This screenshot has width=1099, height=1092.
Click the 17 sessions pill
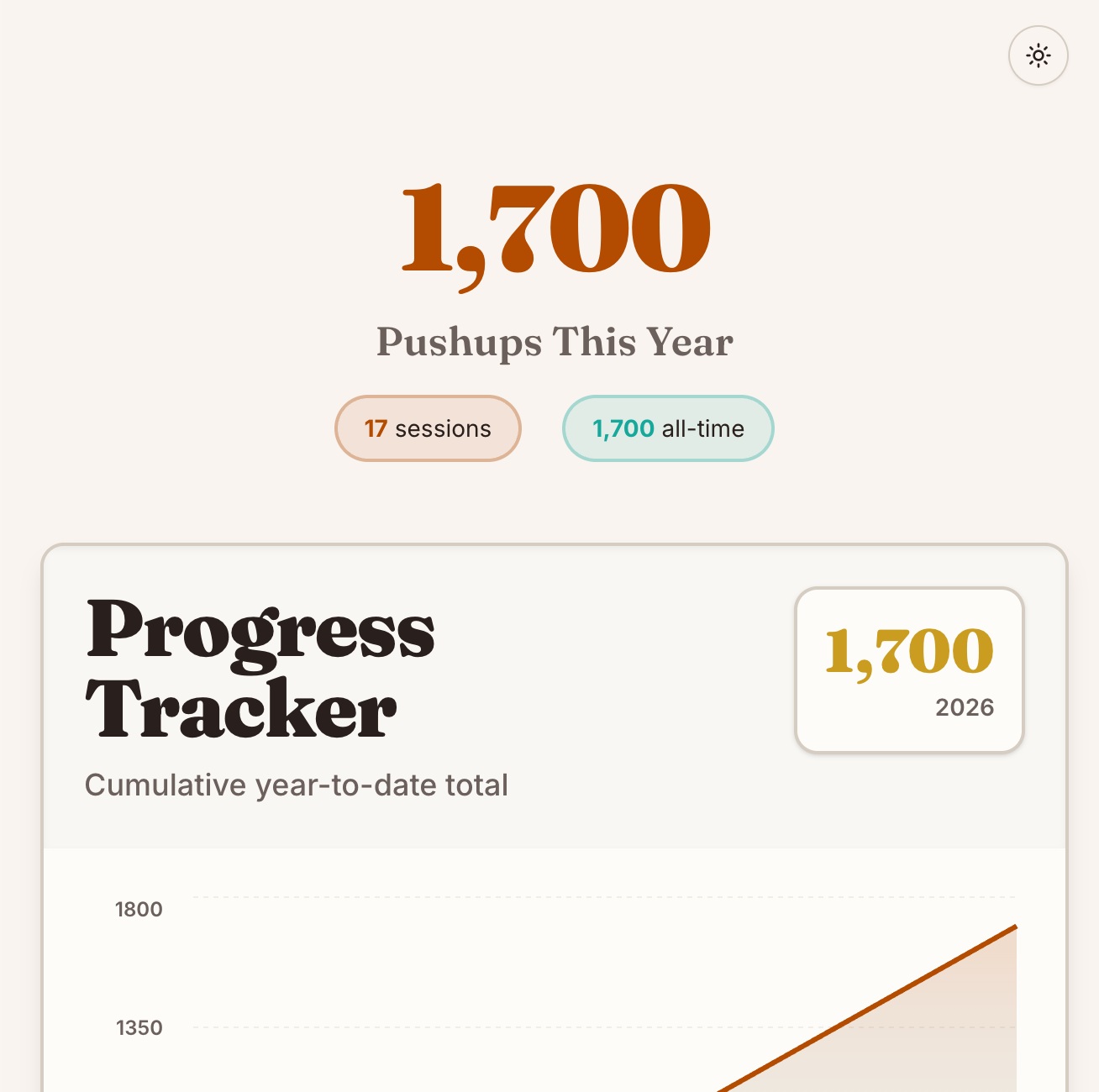point(428,428)
